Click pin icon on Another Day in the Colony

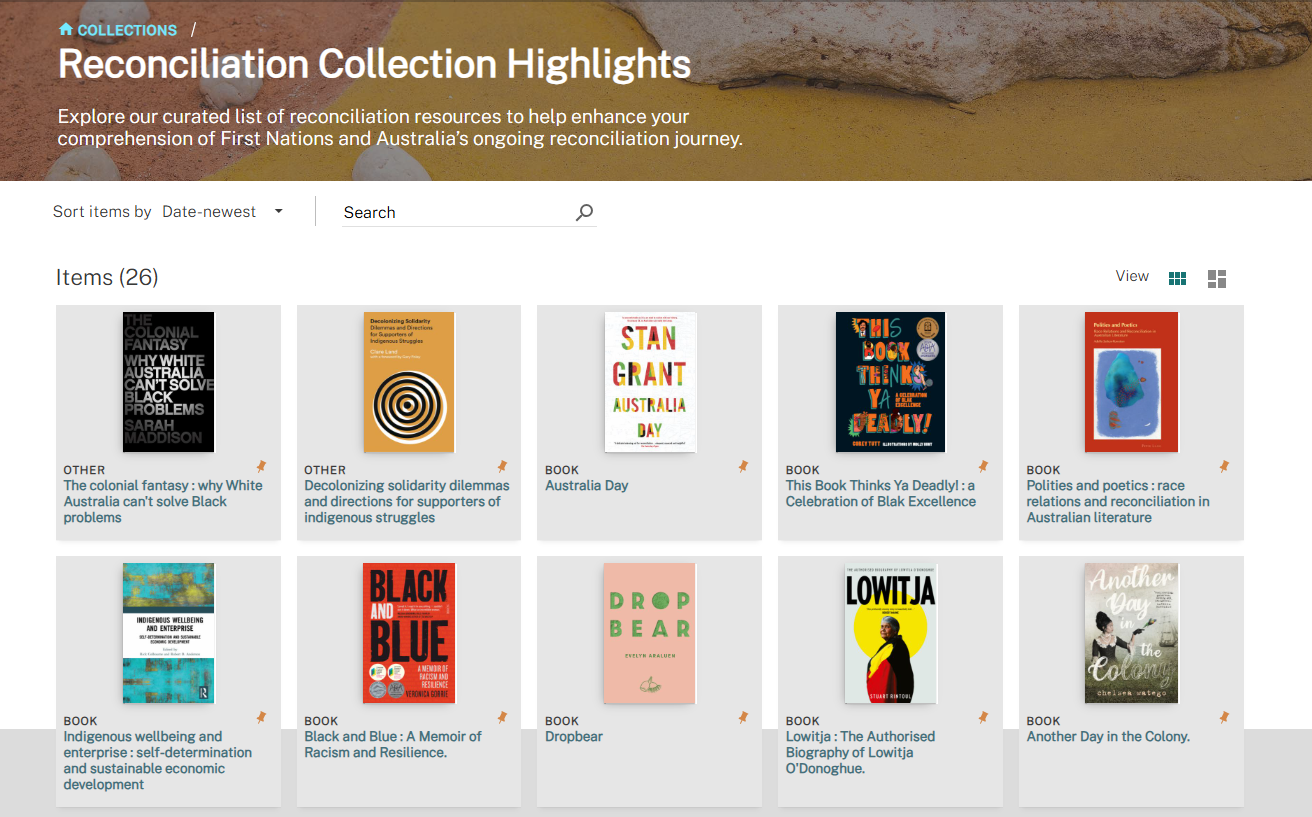pos(1224,717)
